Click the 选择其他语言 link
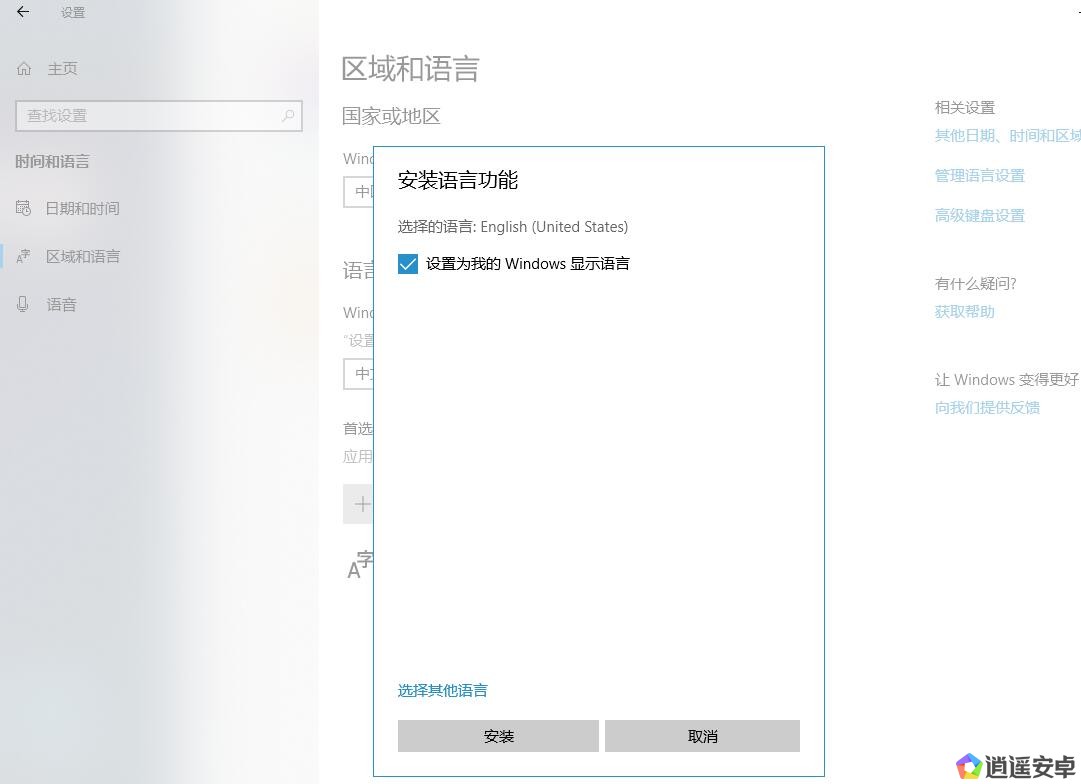 pos(442,691)
